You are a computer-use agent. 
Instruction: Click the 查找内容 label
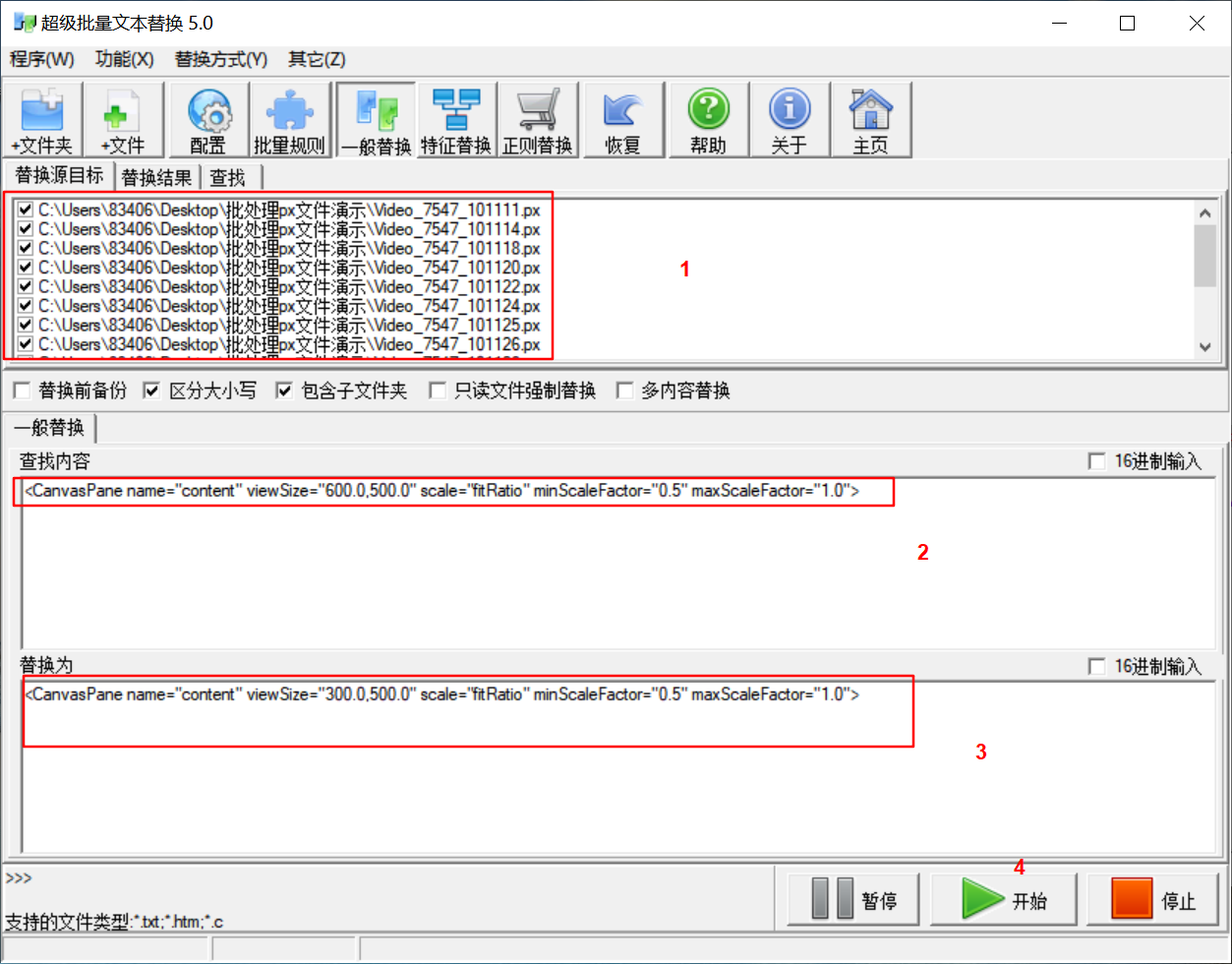[x=55, y=461]
